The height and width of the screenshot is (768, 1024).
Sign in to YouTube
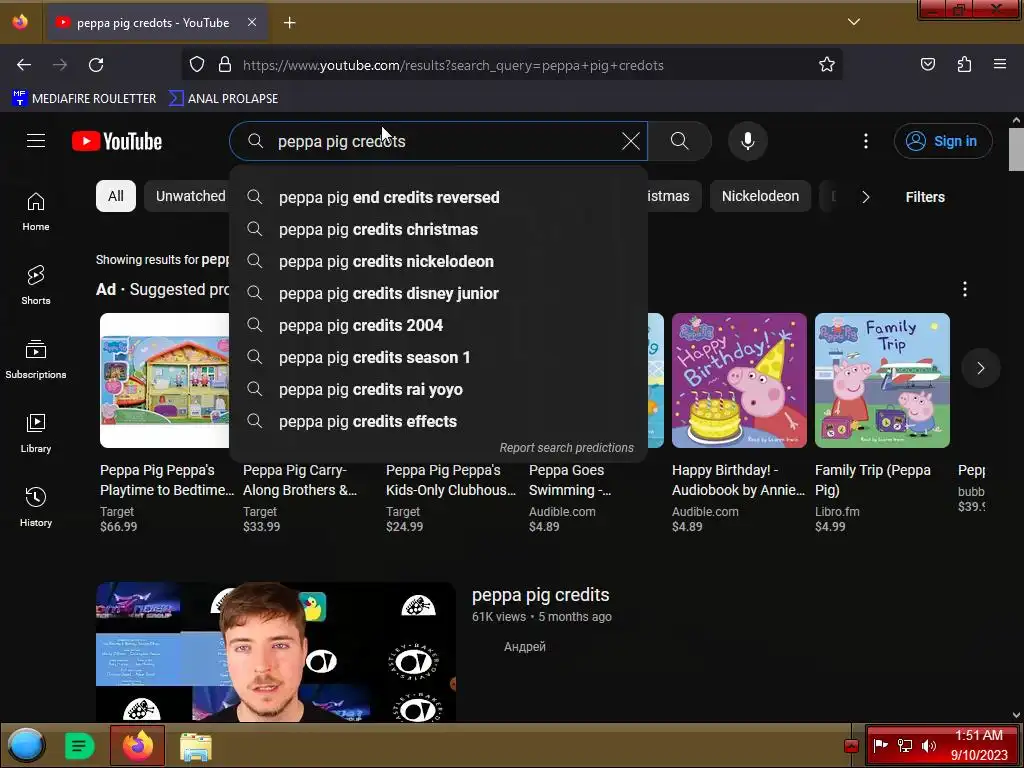(943, 141)
